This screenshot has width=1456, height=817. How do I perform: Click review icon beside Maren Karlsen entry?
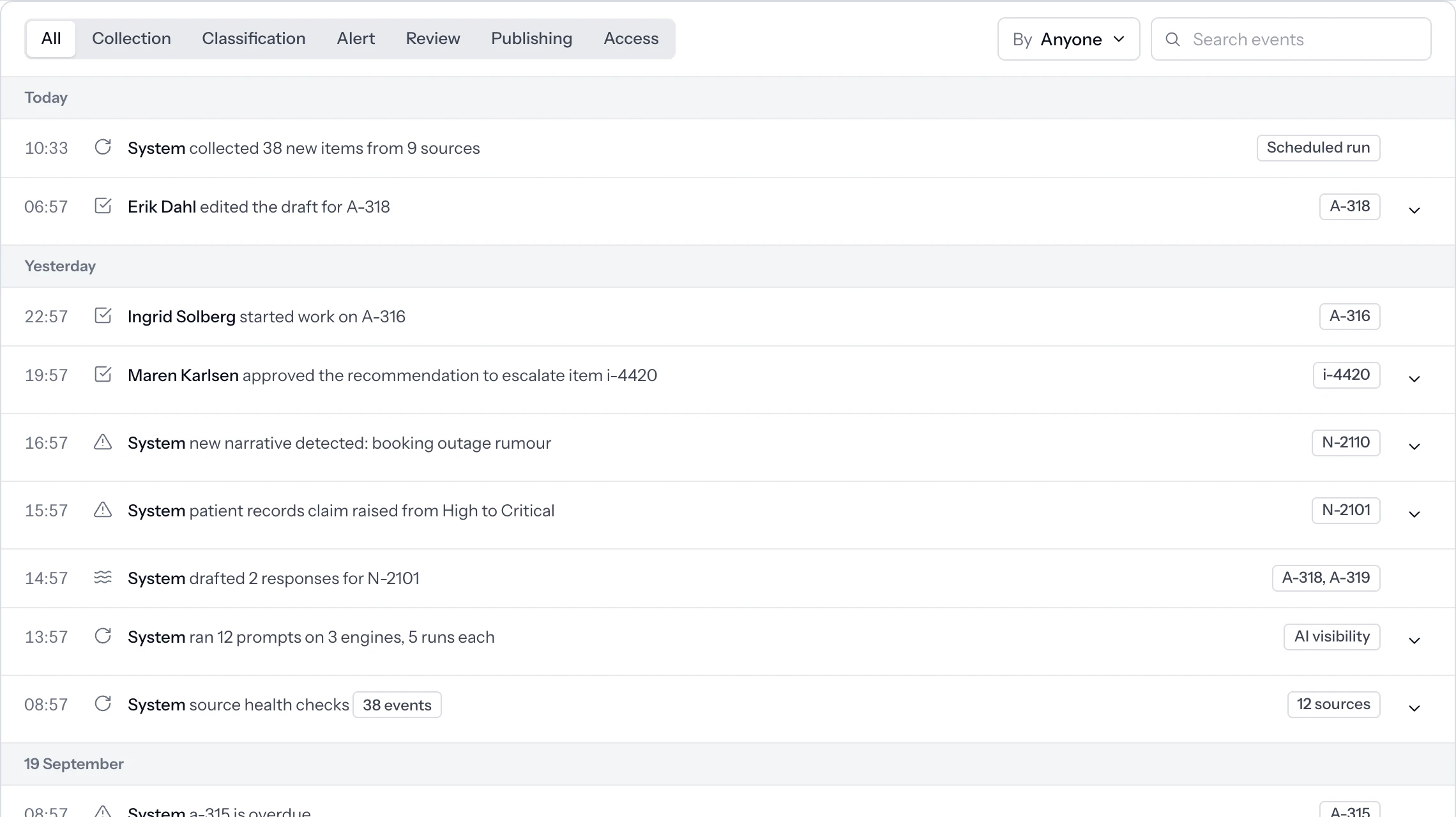click(103, 375)
